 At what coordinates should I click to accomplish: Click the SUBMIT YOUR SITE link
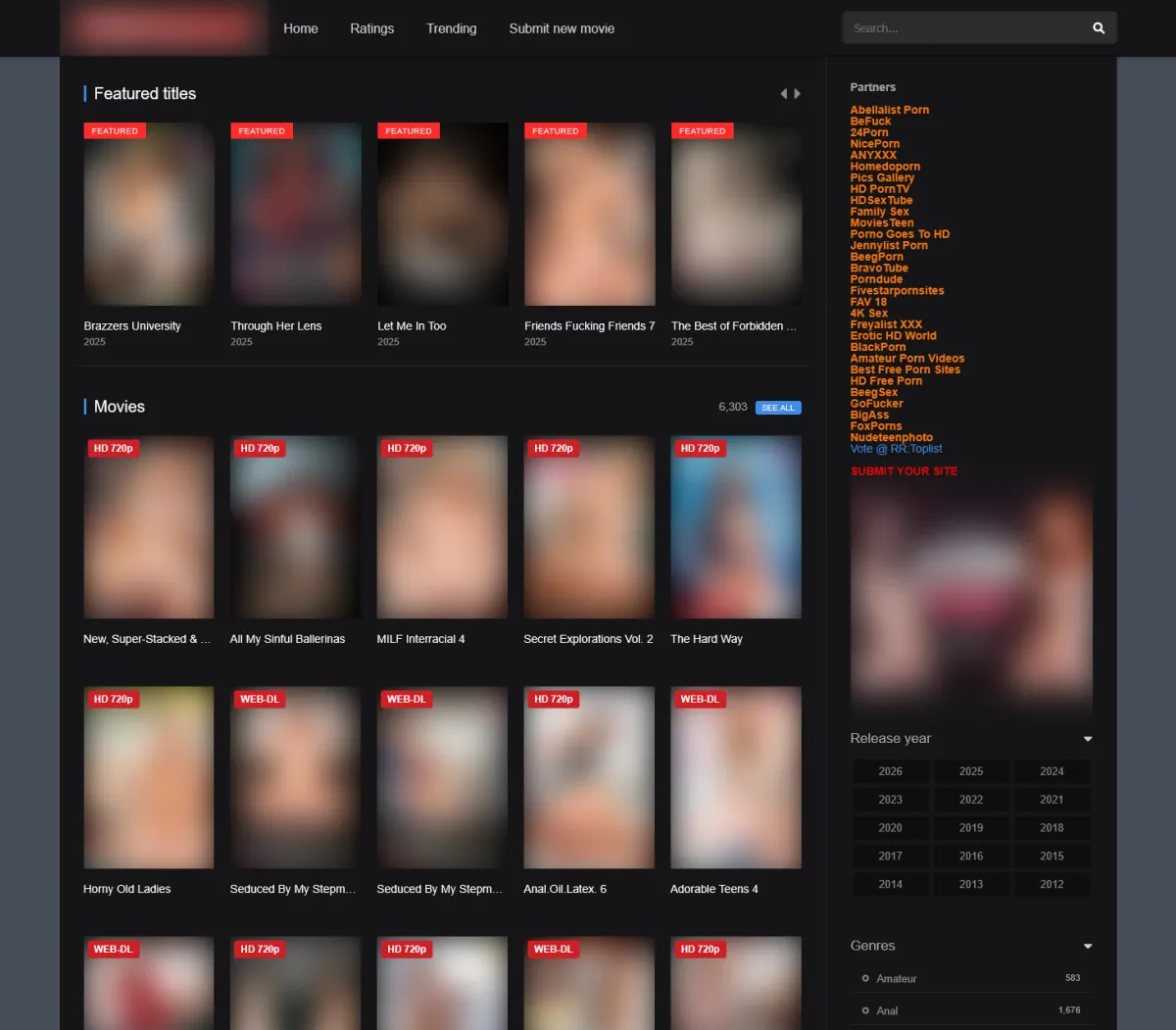[x=904, y=471]
